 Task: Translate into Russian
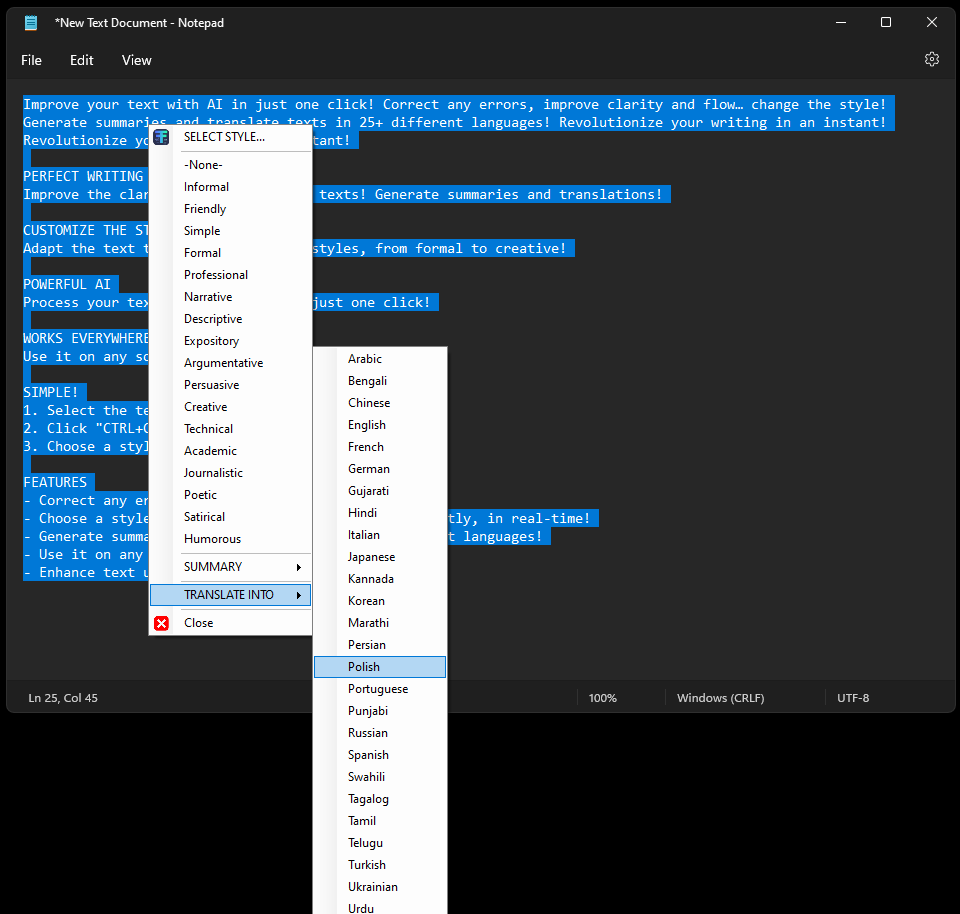(380, 733)
